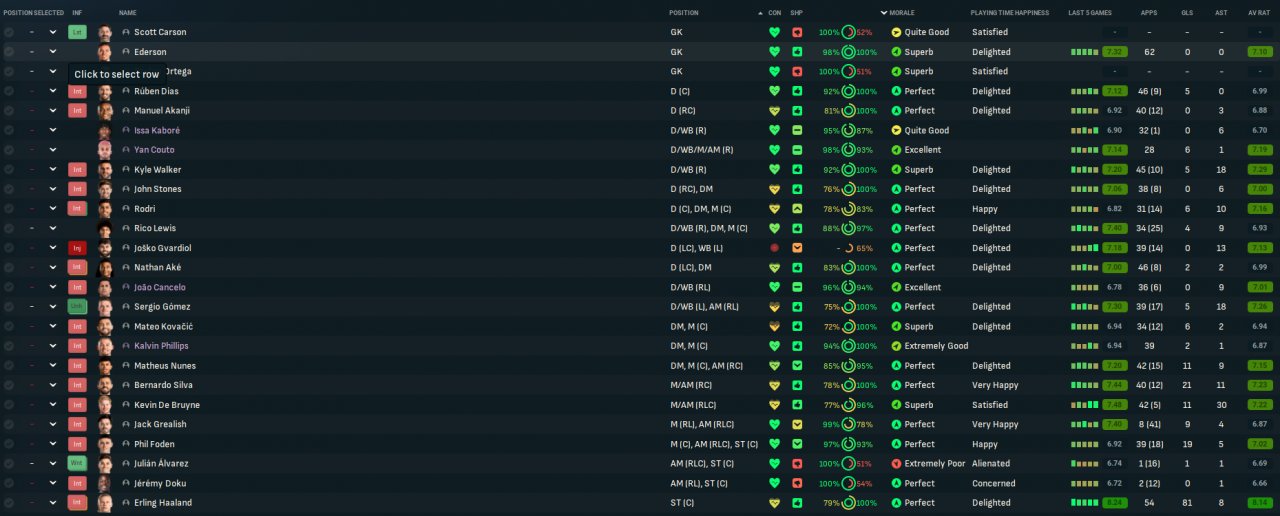1280x516 pixels.
Task: Tick the selection circle for Rúben Dias
Action: pos(9,91)
